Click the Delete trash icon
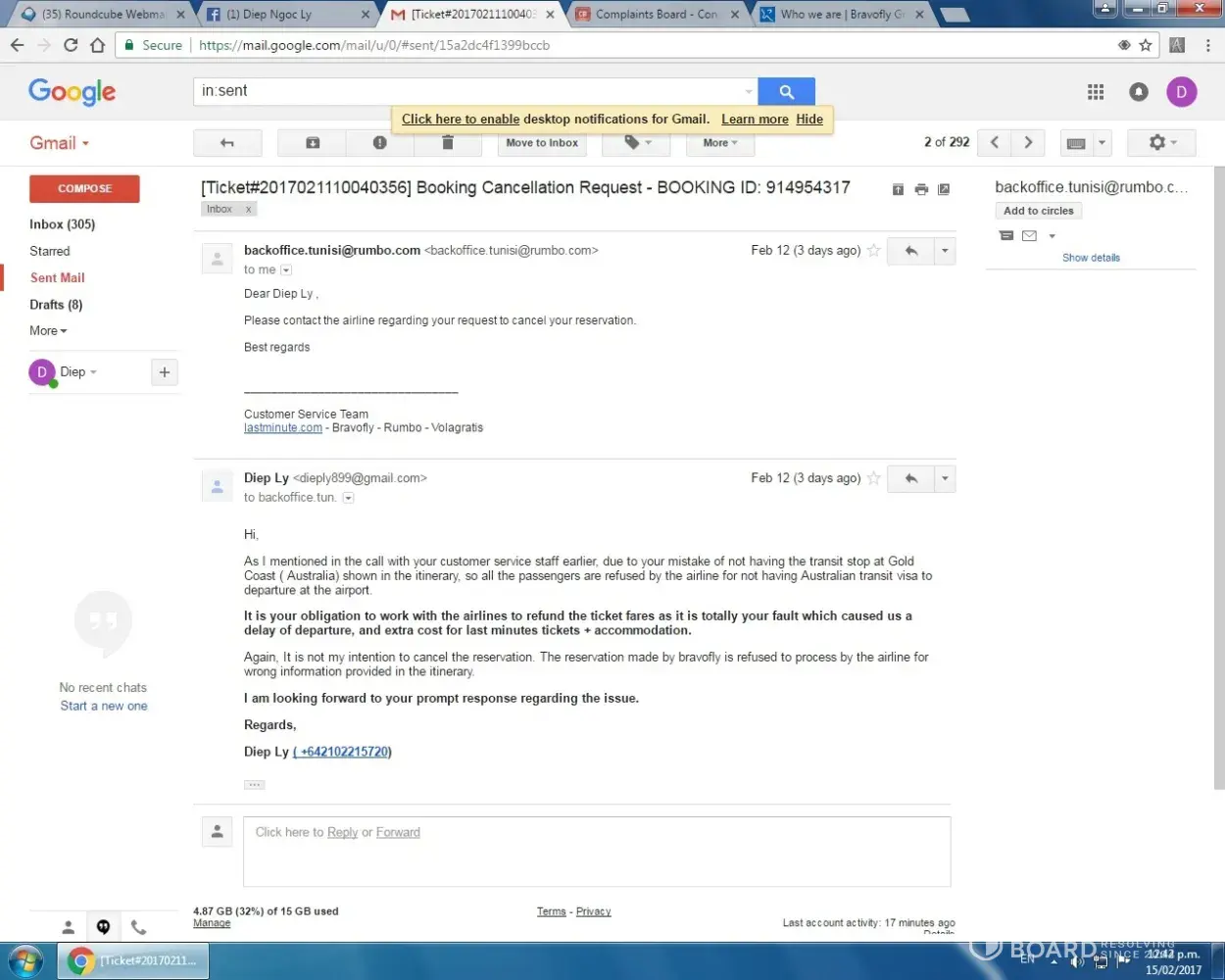Screen dimensions: 1225x980 point(448,143)
